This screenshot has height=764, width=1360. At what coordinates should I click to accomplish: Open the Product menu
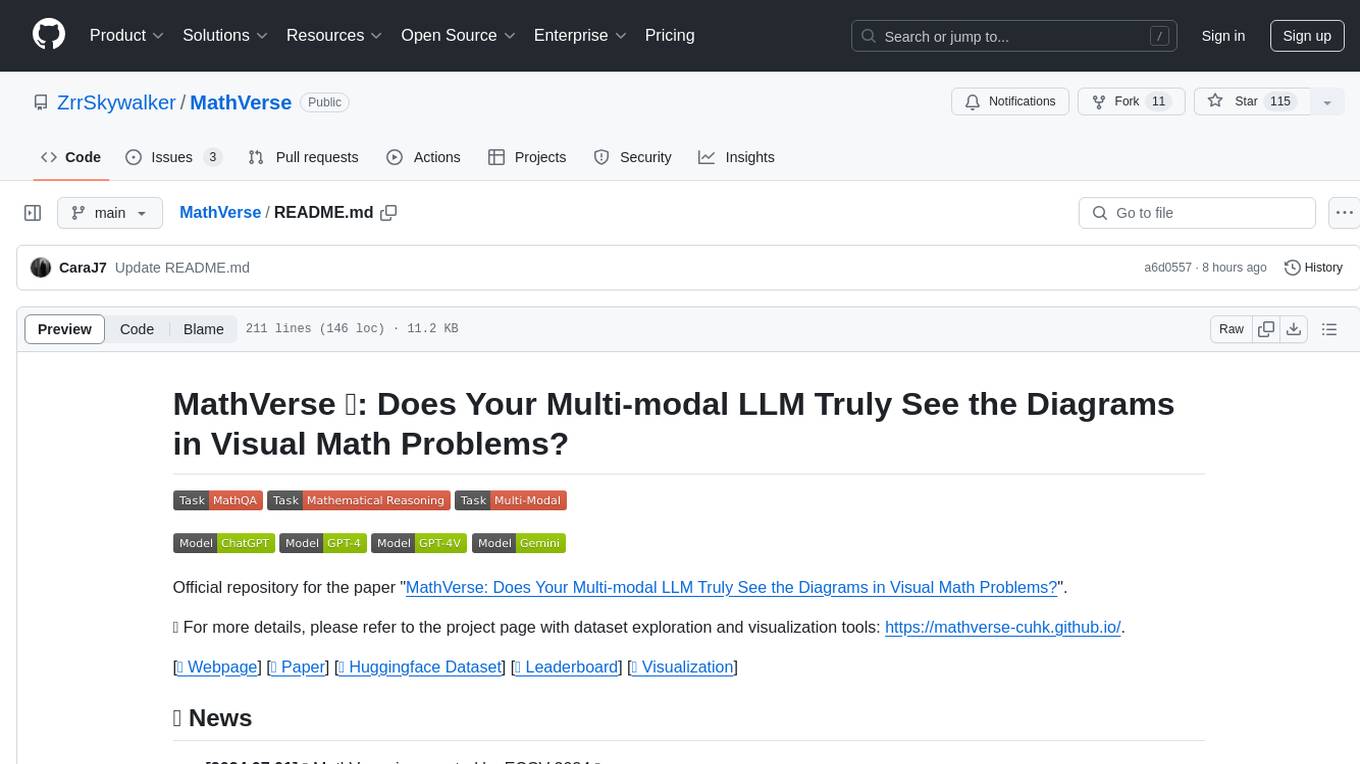pos(127,35)
